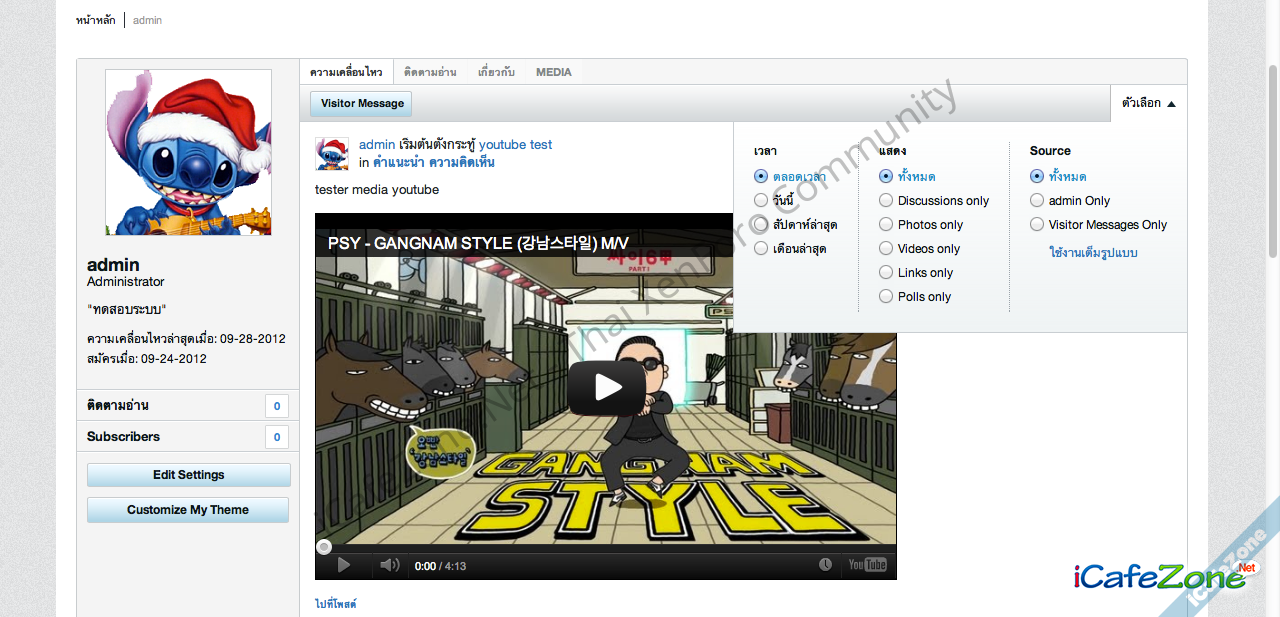
Task: Open the 'youtube test' thread link
Action: point(515,145)
